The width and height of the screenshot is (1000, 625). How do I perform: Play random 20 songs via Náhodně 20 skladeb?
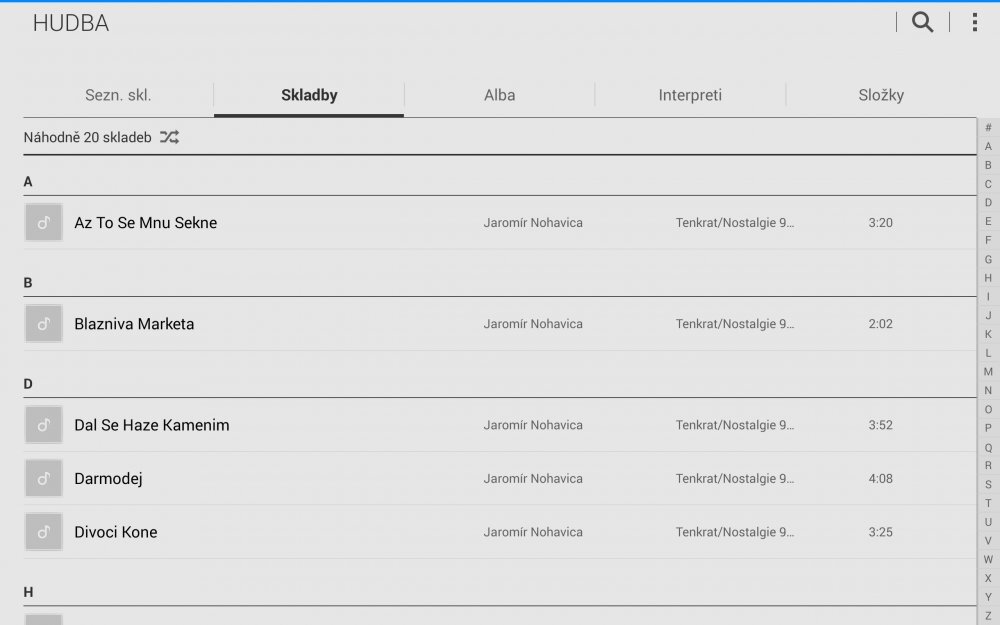88,137
